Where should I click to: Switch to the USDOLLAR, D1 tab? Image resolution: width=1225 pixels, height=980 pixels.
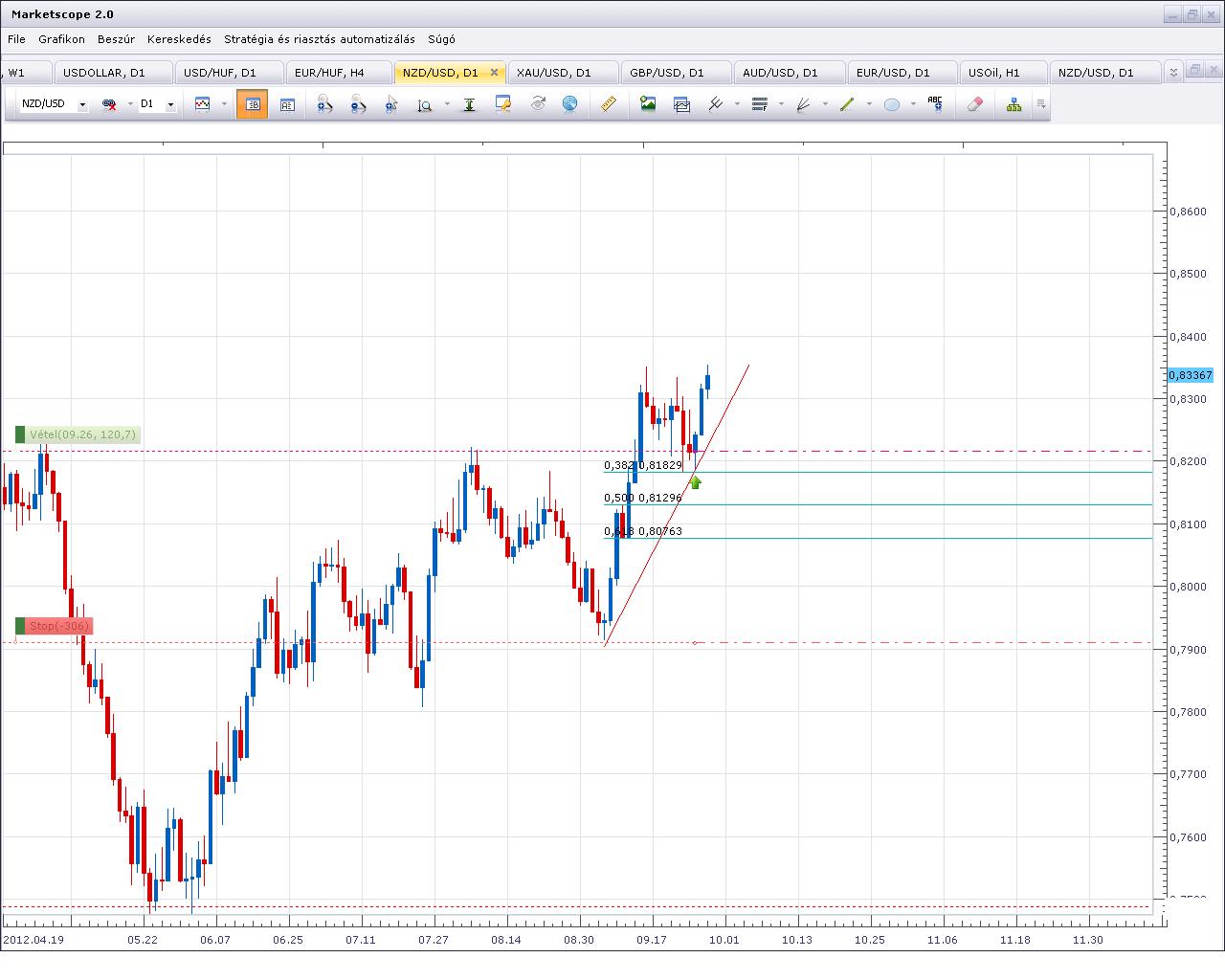click(113, 73)
